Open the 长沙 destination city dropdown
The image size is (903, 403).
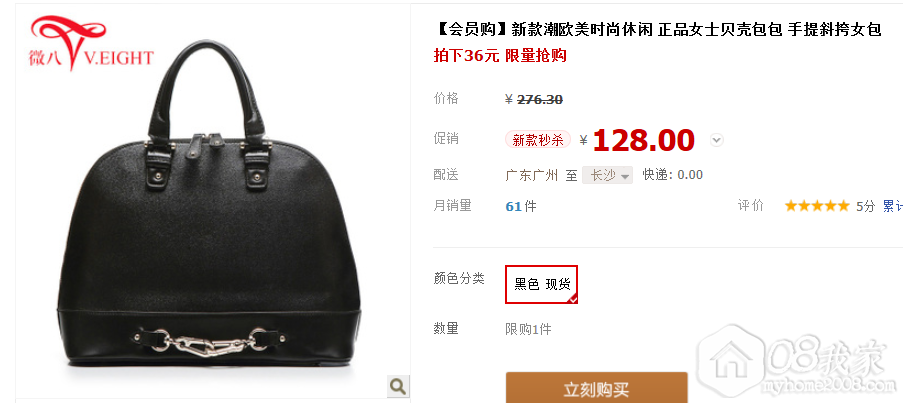607,175
